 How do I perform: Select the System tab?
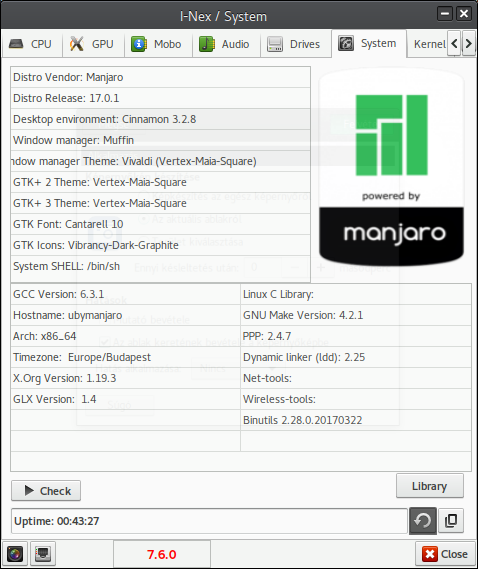[369, 44]
